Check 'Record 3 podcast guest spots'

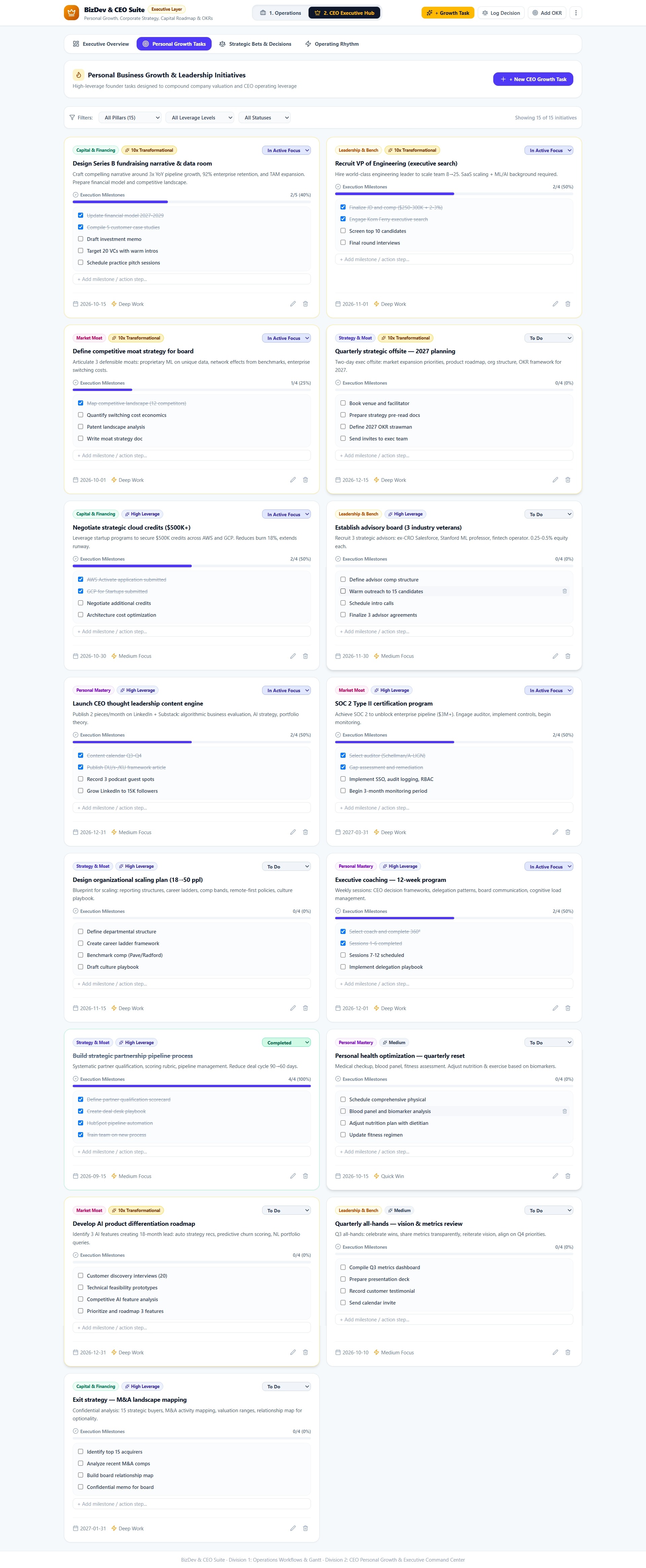[x=80, y=779]
